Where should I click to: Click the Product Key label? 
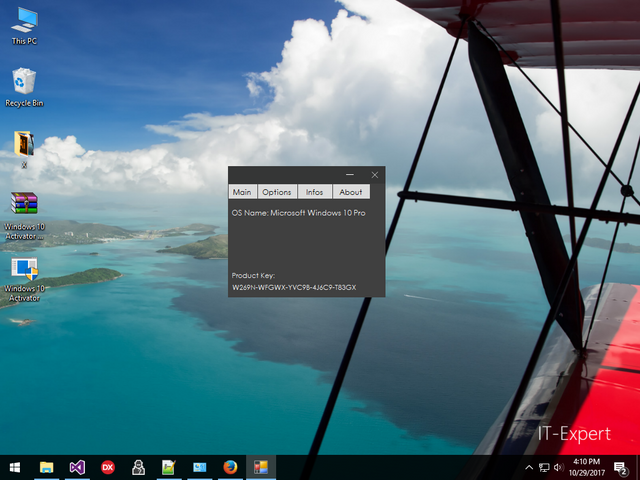253,276
